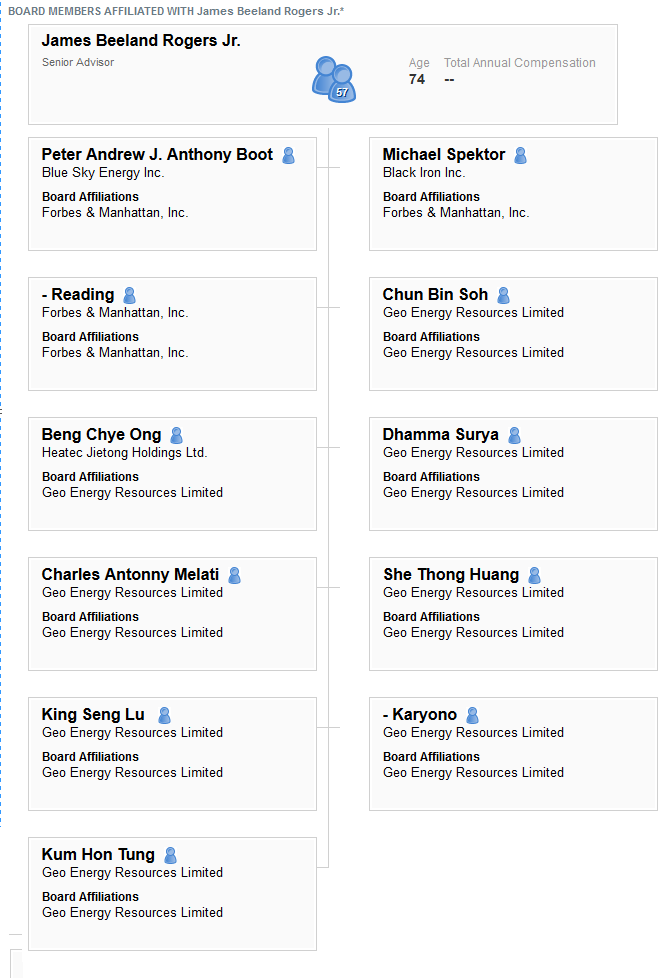This screenshot has height=978, width=668.
Task: Click person icon next to Michael Spektor
Action: point(520,155)
